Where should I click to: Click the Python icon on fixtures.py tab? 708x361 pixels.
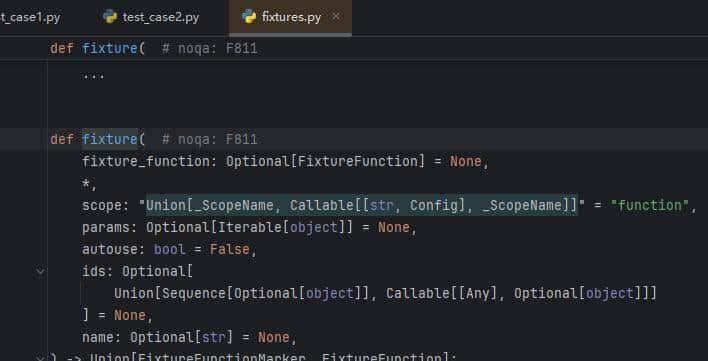click(249, 17)
